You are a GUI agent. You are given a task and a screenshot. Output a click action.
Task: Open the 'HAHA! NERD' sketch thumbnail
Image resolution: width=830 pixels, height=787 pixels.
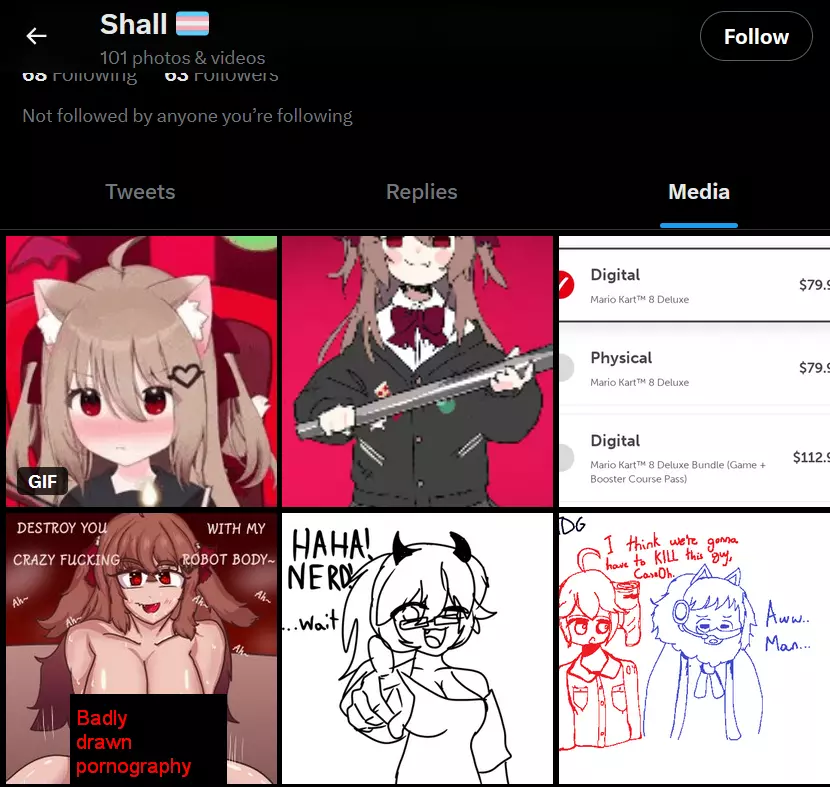click(417, 648)
